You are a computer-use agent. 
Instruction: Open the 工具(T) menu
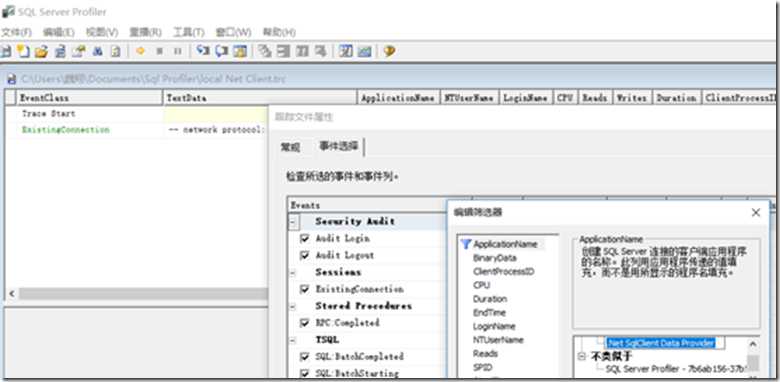(x=189, y=32)
